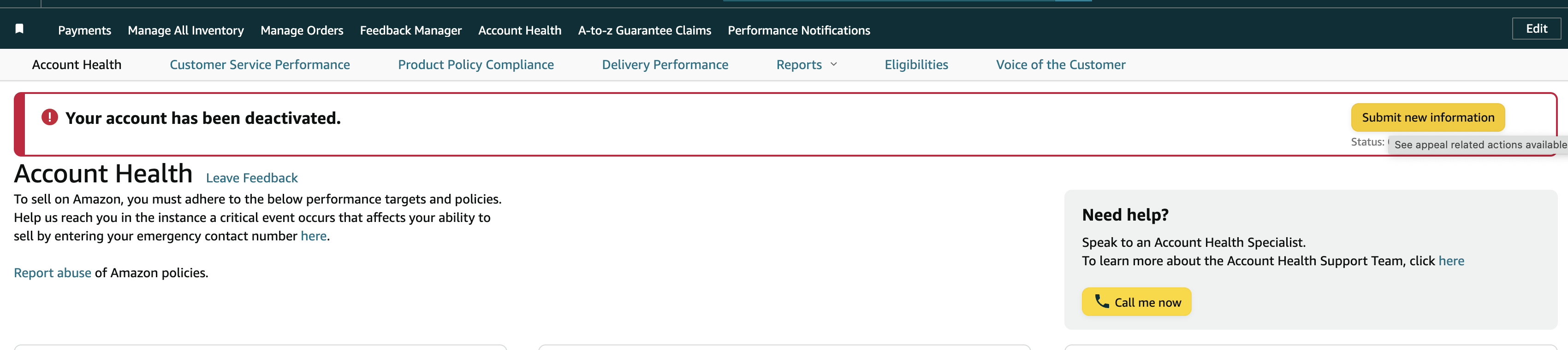Click the emergency contact 'here' link

(314, 236)
